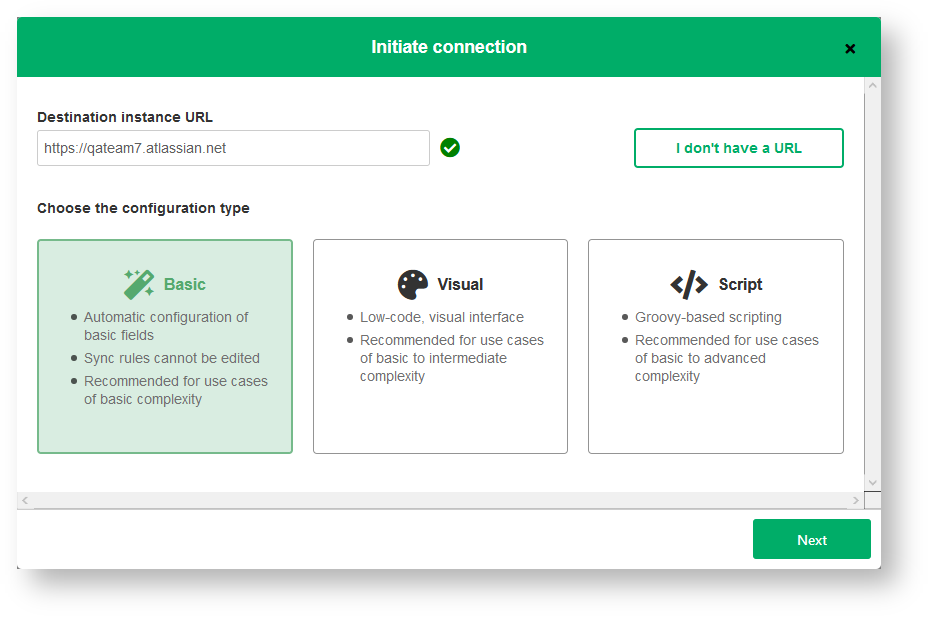929x617 pixels.
Task: Click the "Choose the configuration type" label
Action: click(143, 208)
